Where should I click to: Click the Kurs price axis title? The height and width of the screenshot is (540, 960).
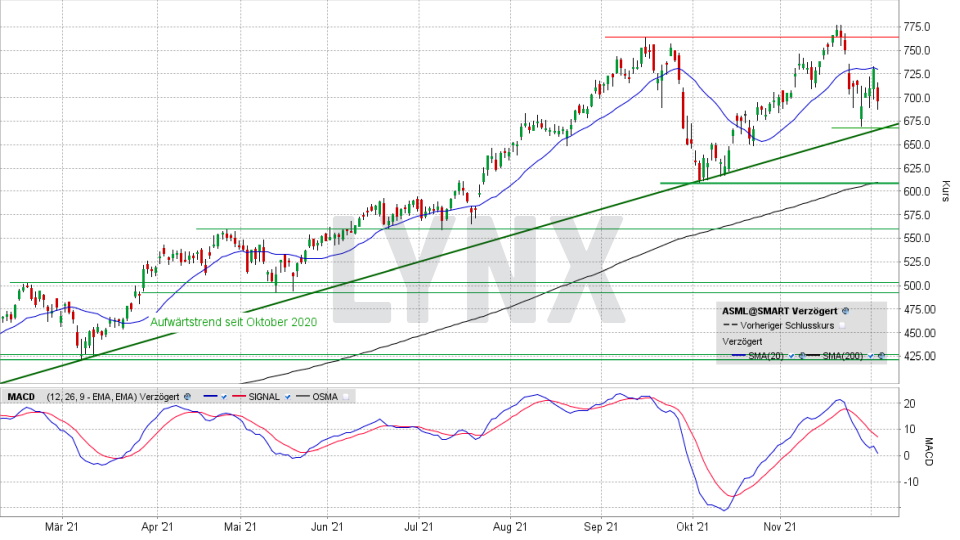pos(944,192)
